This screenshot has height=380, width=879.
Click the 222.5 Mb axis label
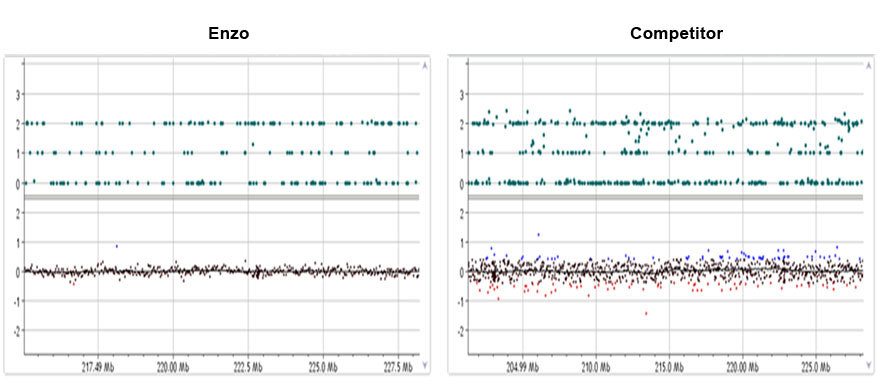click(x=248, y=368)
